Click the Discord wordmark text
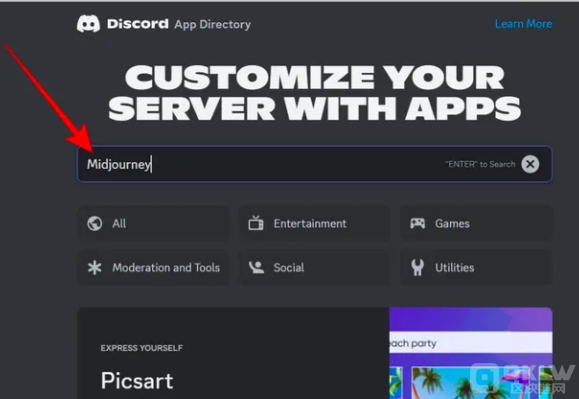This screenshot has width=579, height=399. (x=138, y=24)
